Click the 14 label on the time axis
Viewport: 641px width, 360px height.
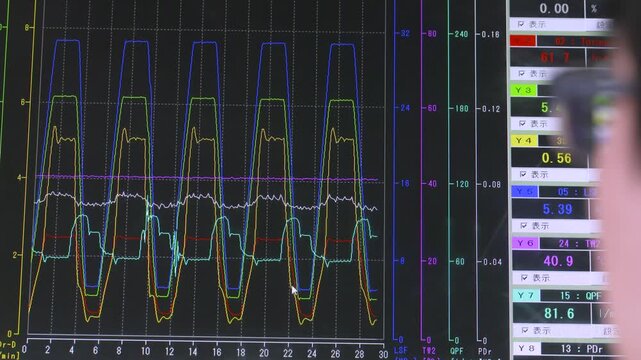[x=193, y=352]
